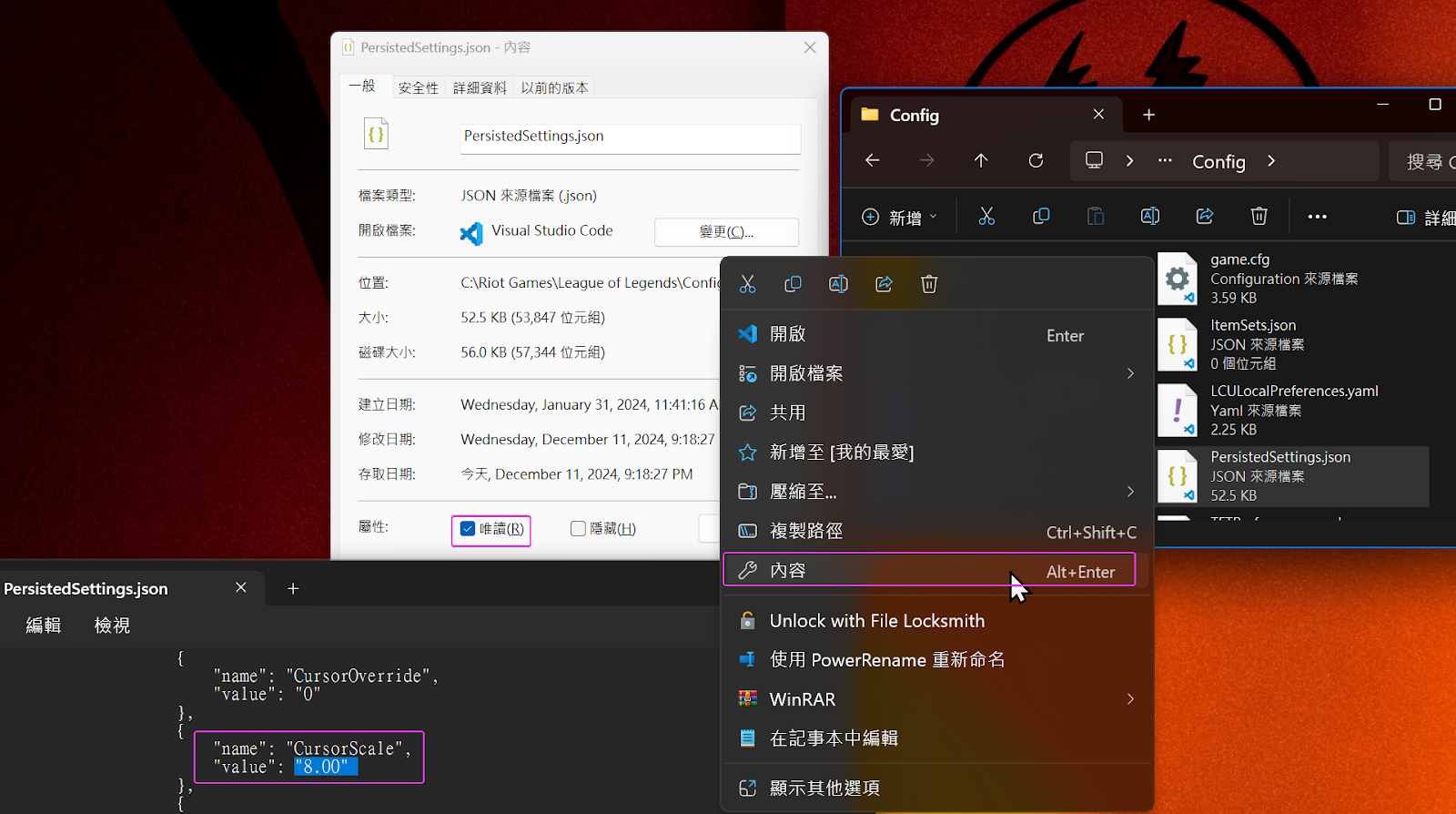
Task: Switch to the 安全性 tab in properties
Action: 419,88
